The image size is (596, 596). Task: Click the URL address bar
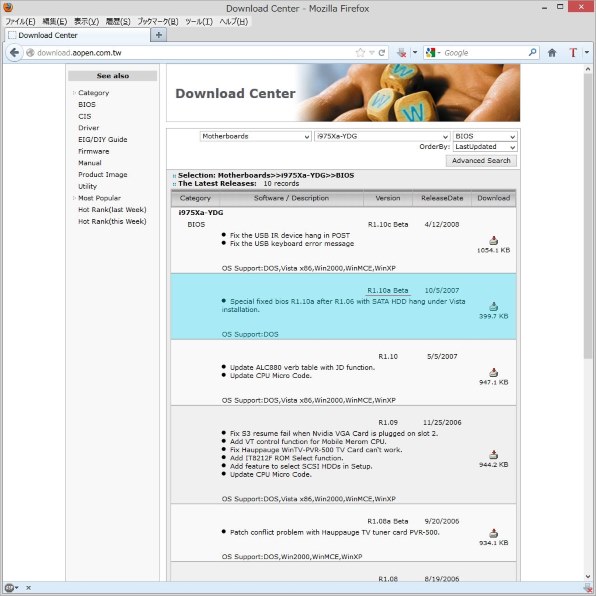tap(196, 53)
